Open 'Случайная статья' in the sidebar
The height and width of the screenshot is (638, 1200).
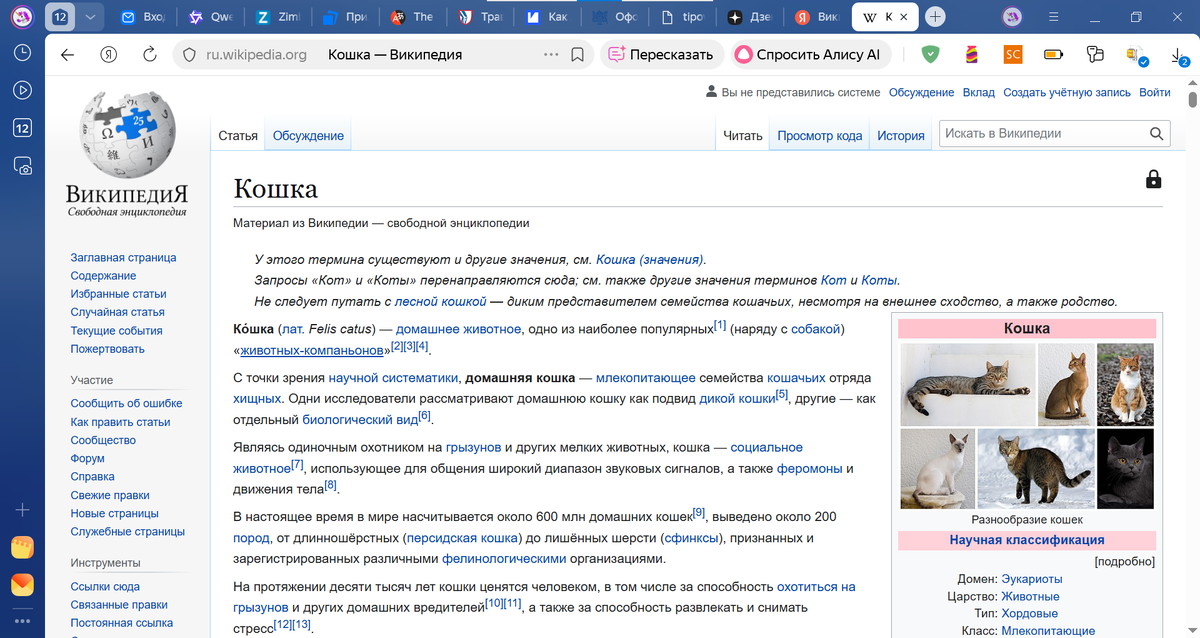pos(117,312)
